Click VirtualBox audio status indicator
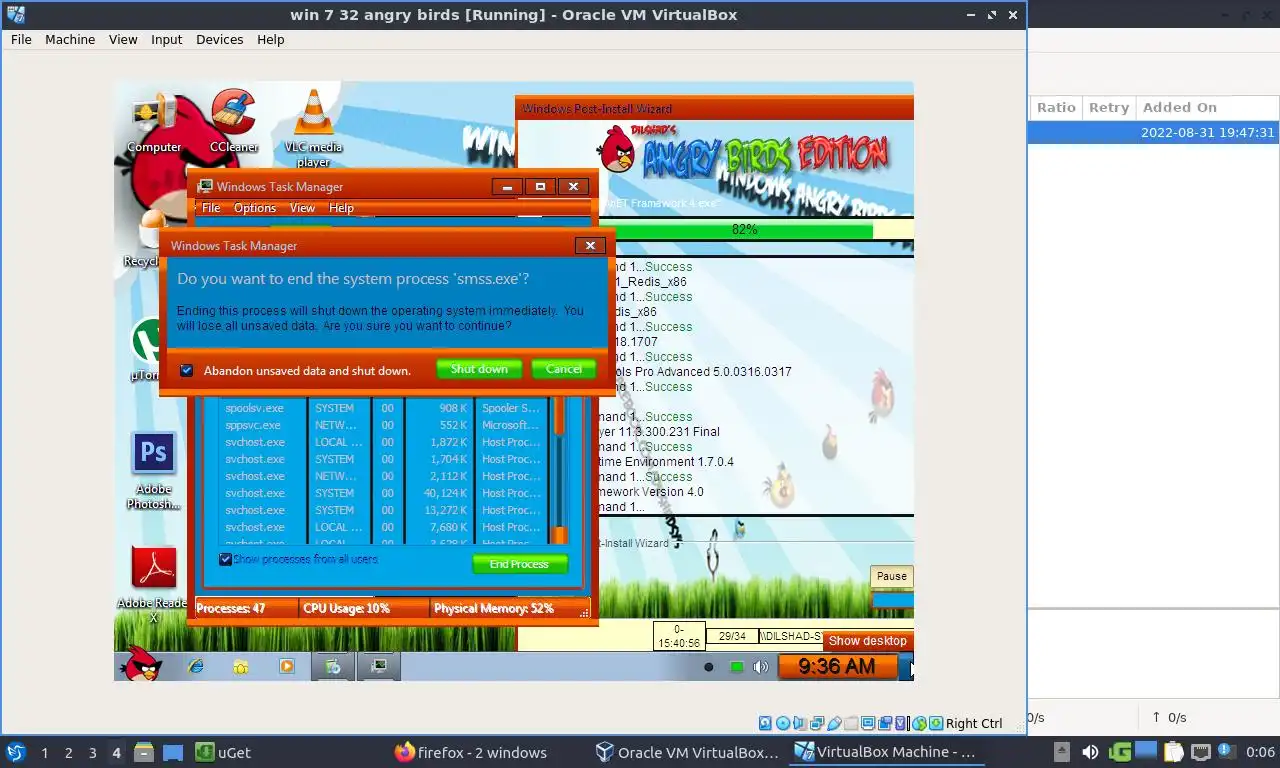1280x768 pixels. pyautogui.click(x=800, y=723)
